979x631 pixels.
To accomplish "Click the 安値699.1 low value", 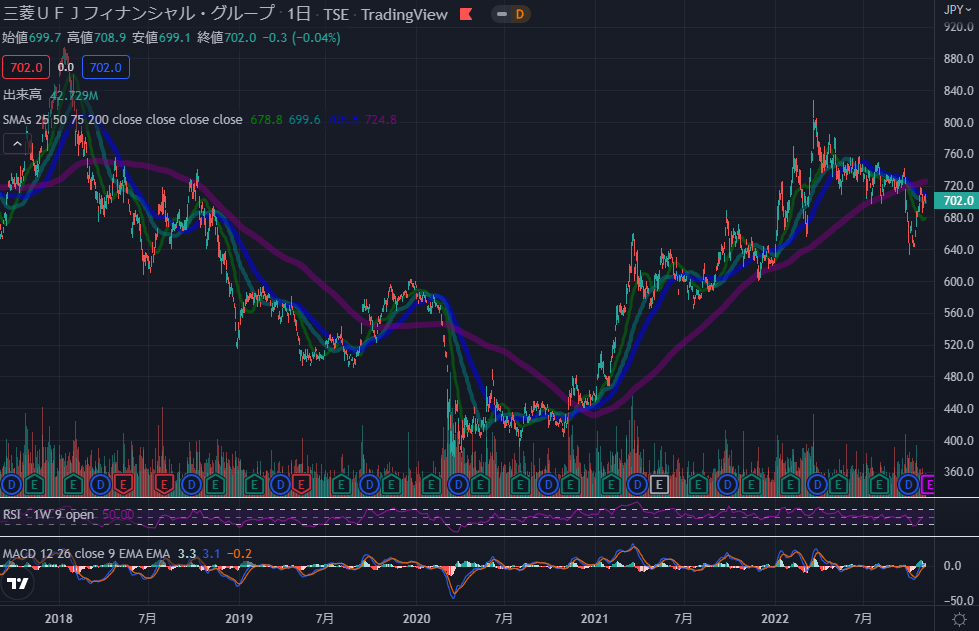I will [161, 37].
